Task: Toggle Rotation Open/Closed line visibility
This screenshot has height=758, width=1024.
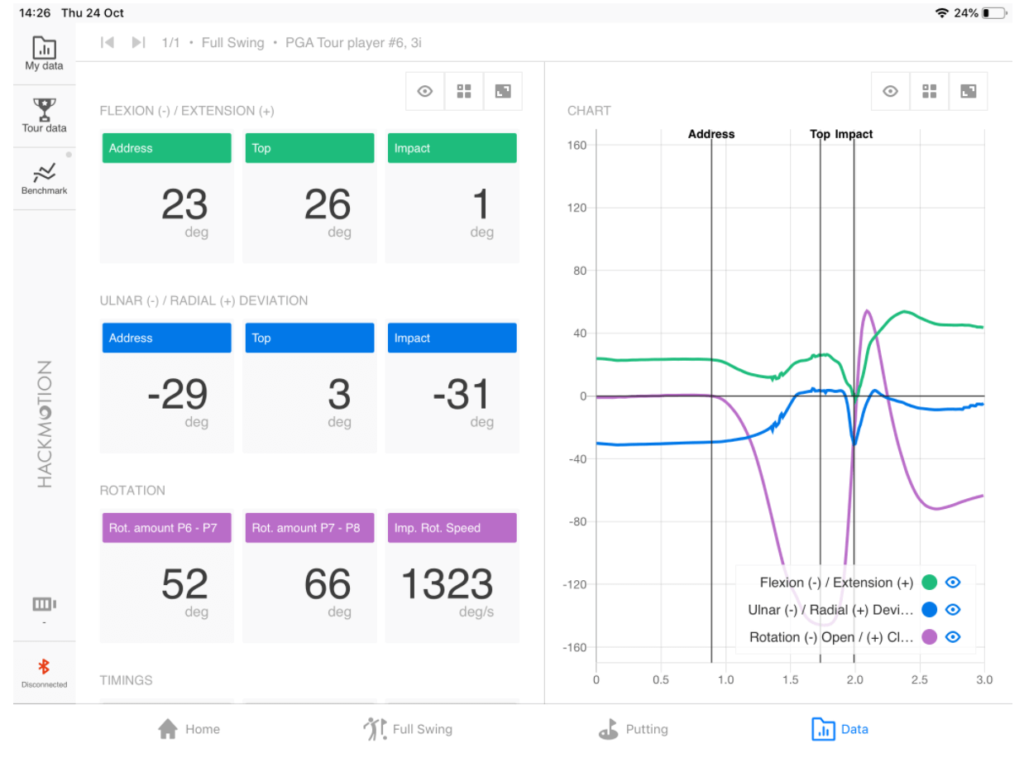Action: (953, 637)
